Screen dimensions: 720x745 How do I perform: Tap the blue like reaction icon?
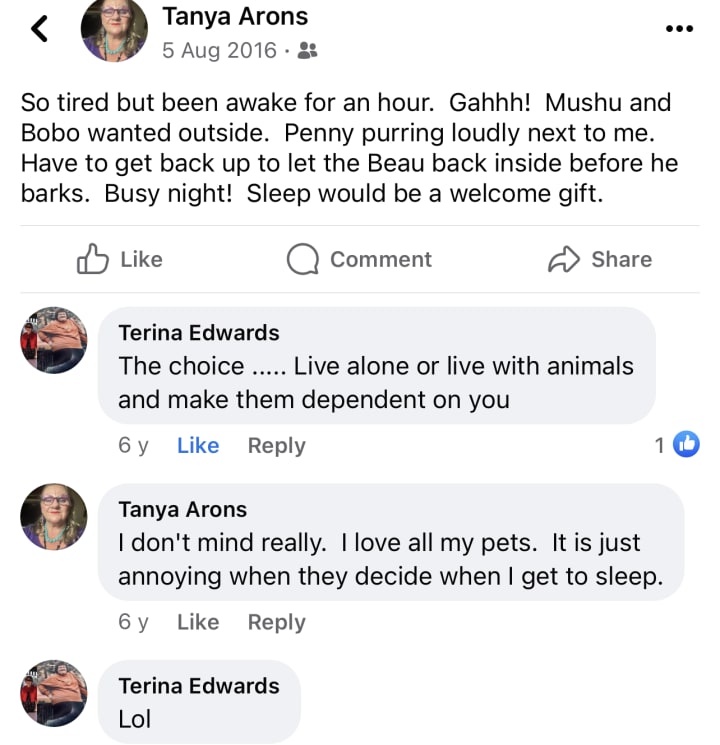686,445
